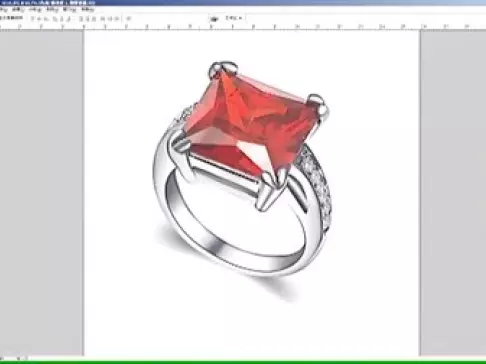Viewport: 486px width, 364px height.
Task: Open the last menu in the menu bar
Action: pos(88,10)
